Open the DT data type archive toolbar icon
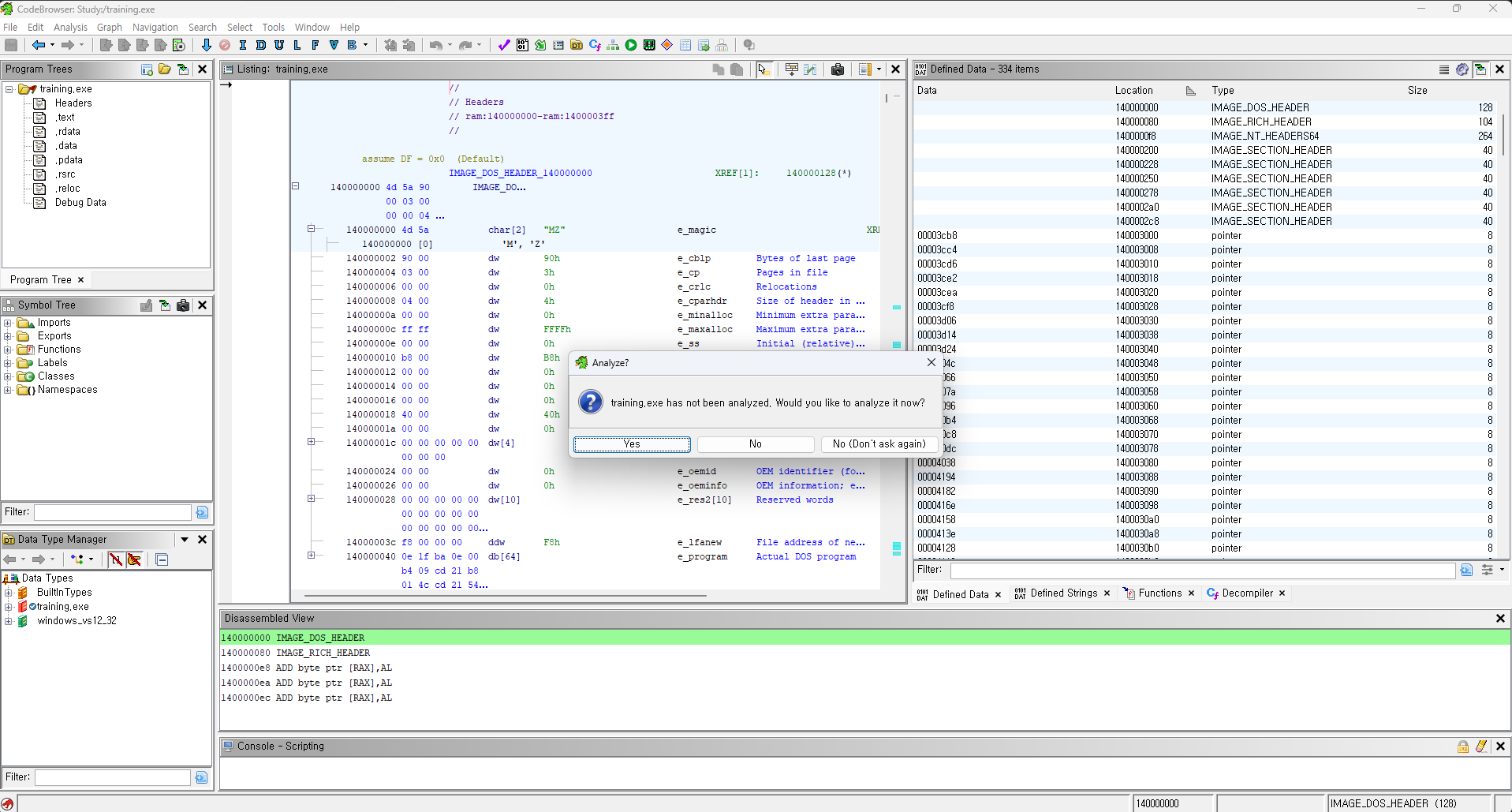This screenshot has width=1512, height=812. pyautogui.click(x=575, y=45)
